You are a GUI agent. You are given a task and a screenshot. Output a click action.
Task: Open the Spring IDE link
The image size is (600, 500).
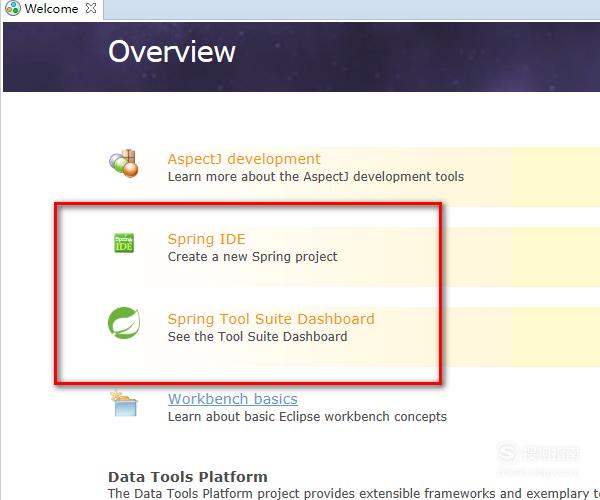point(207,239)
